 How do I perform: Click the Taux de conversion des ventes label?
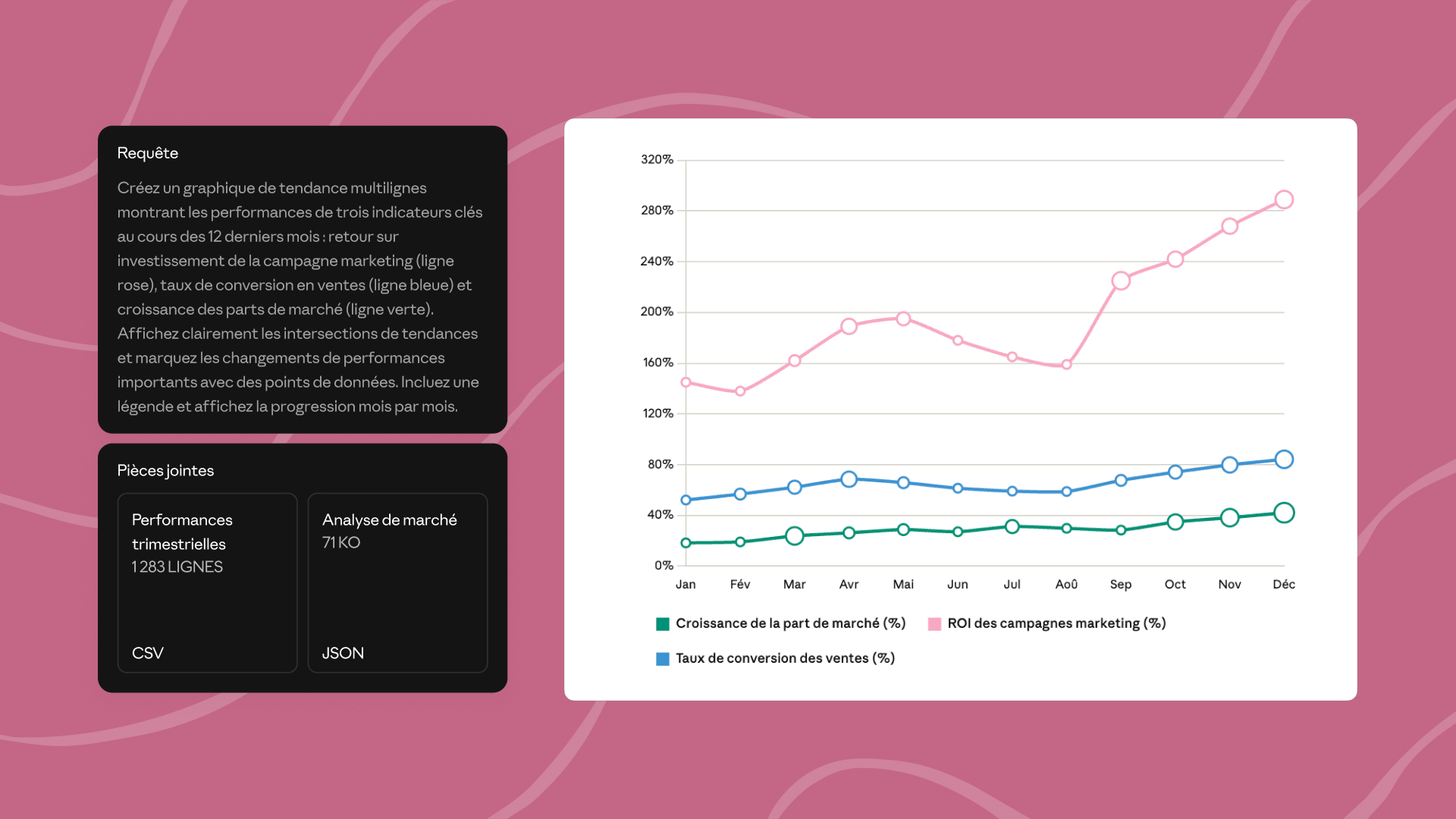(x=785, y=658)
